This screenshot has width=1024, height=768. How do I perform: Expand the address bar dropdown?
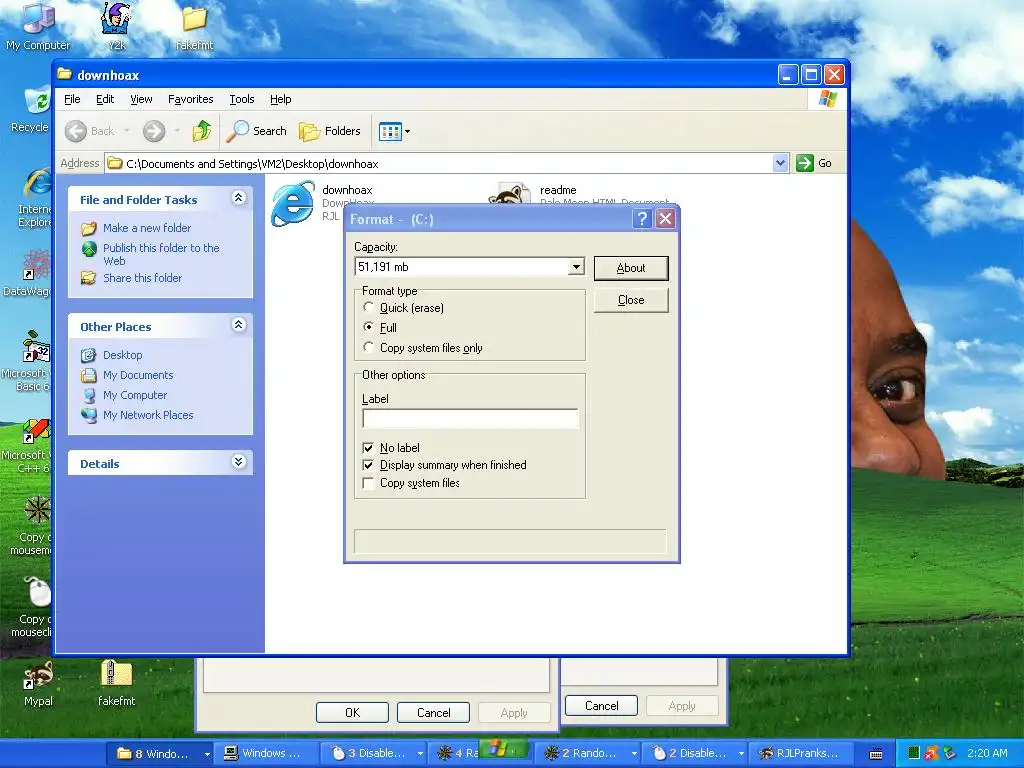pos(780,163)
